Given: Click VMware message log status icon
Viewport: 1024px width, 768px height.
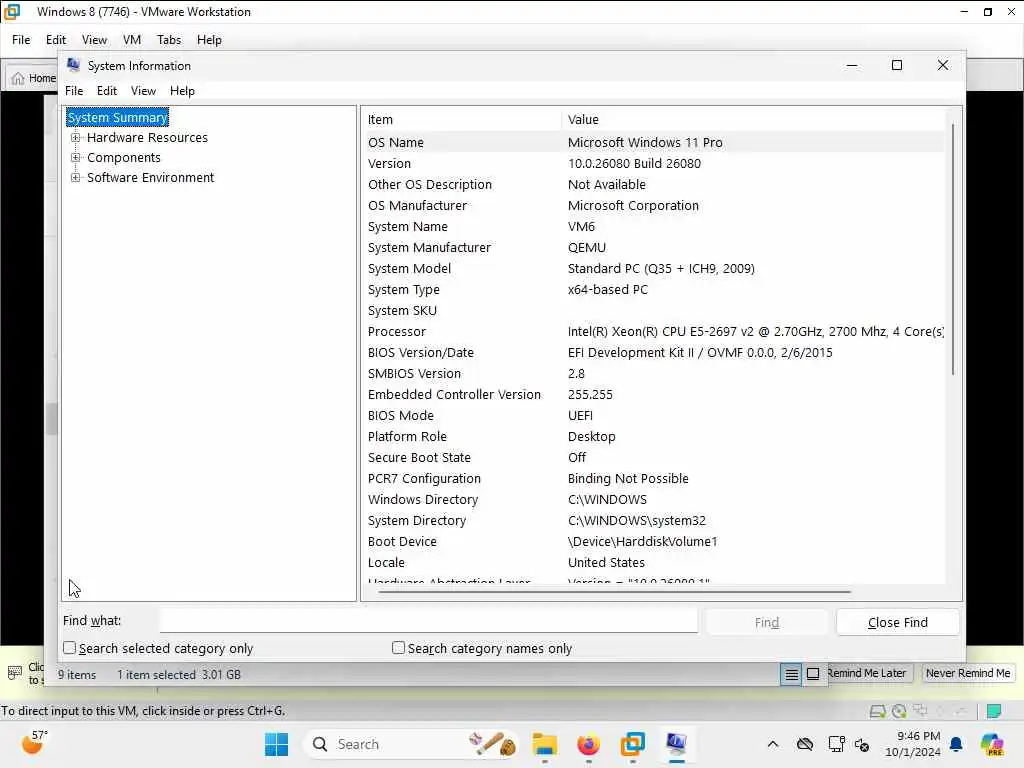Looking at the screenshot, I should [994, 711].
